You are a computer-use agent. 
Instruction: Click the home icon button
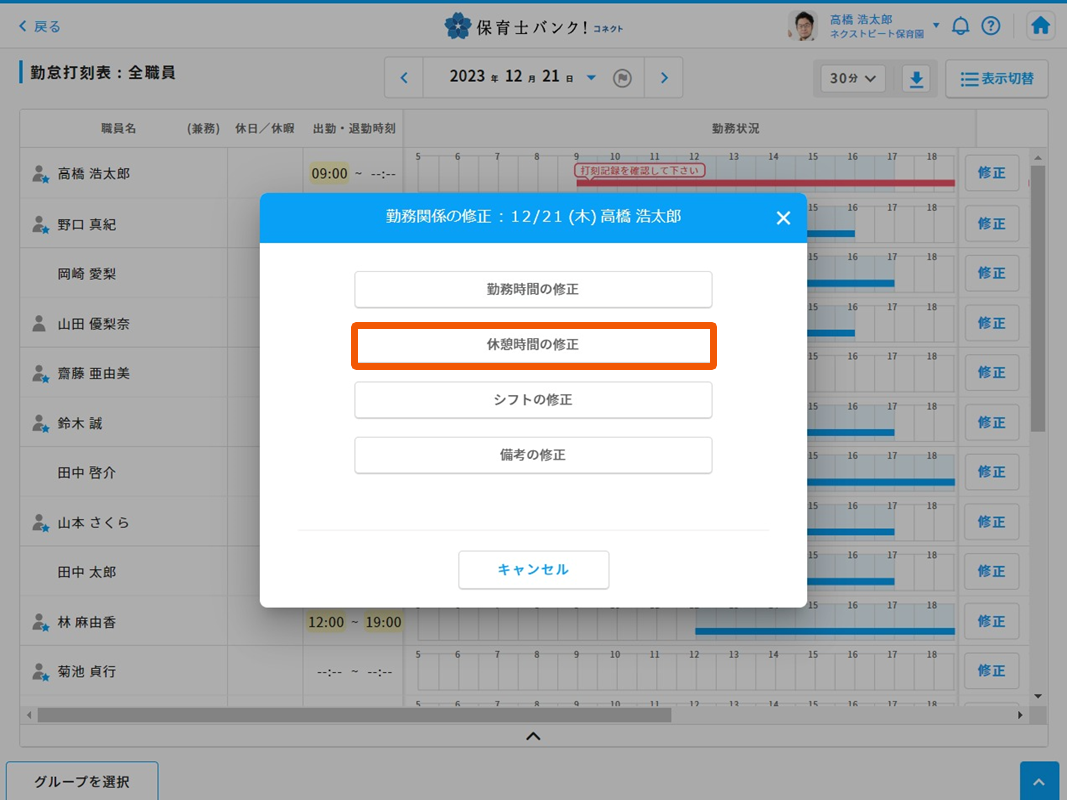point(1040,26)
